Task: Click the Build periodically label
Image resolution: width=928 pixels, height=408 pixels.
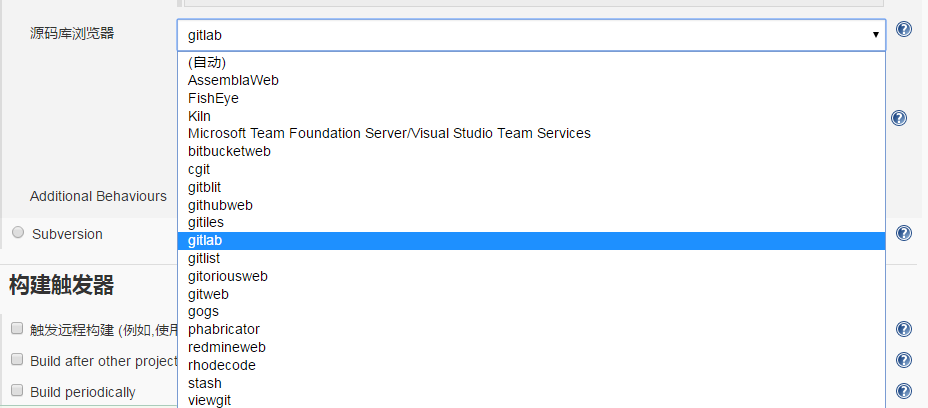Action: (x=82, y=392)
